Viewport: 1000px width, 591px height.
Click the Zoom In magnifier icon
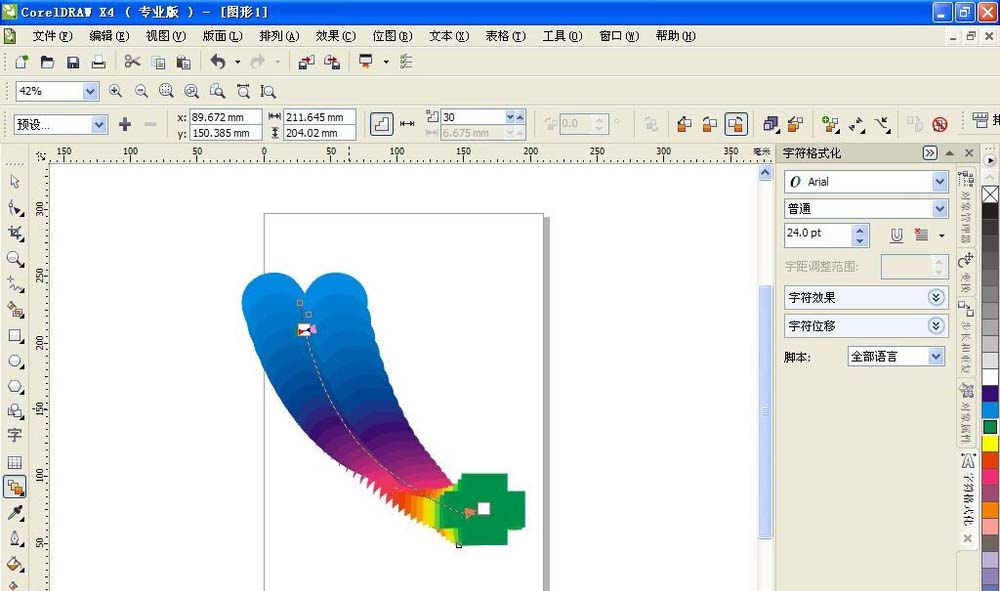tap(115, 91)
